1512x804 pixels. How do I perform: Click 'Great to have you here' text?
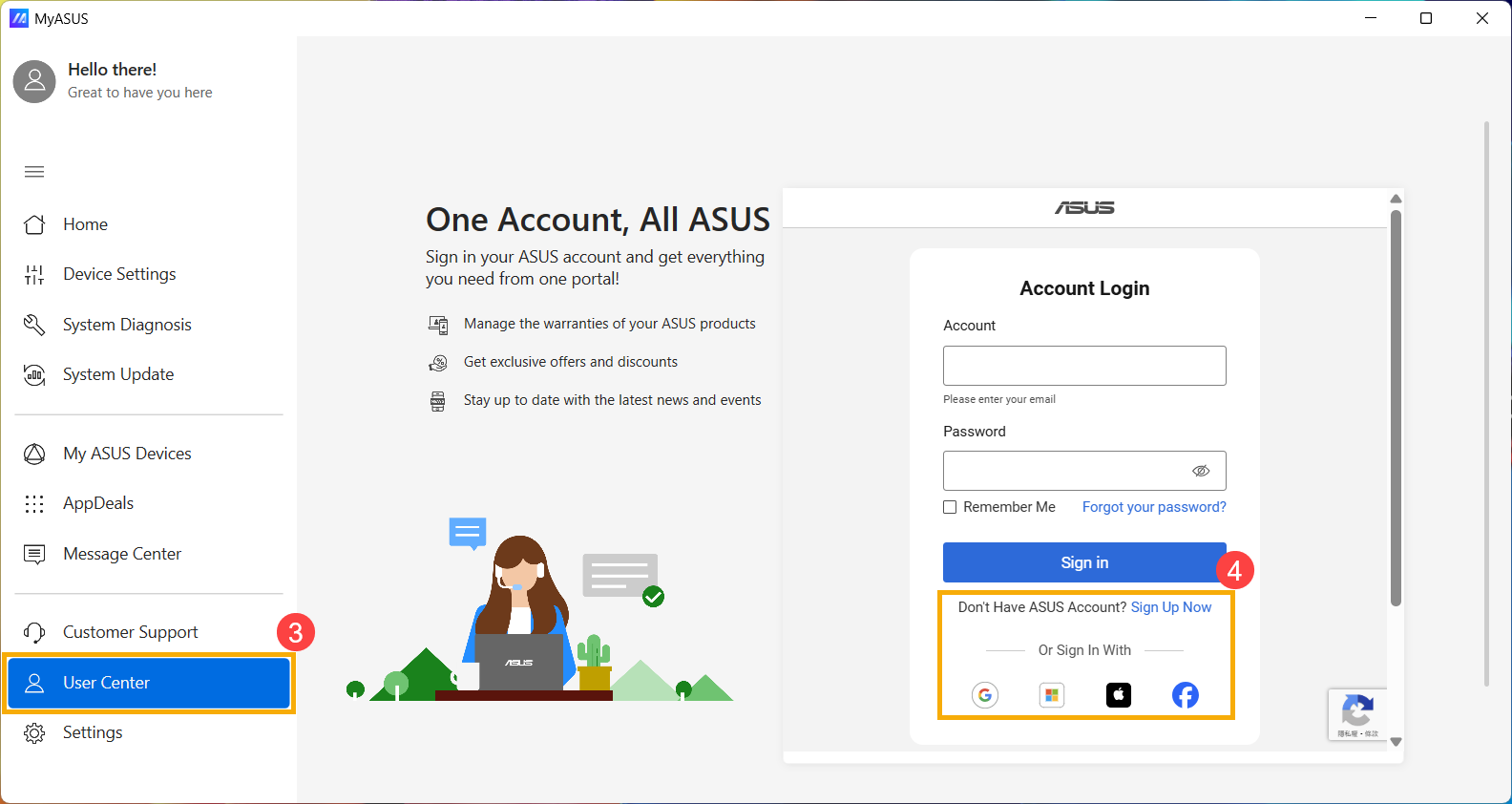[x=140, y=93]
